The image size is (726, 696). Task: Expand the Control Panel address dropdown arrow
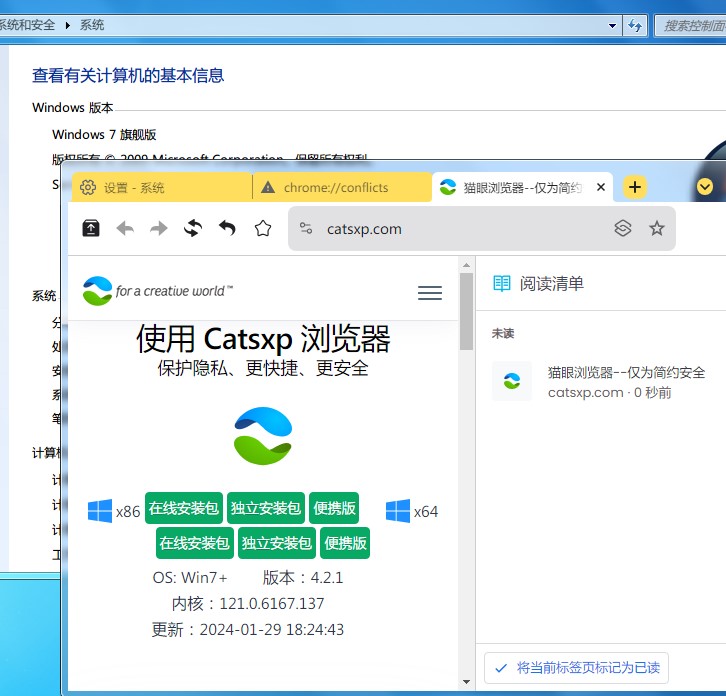click(612, 25)
